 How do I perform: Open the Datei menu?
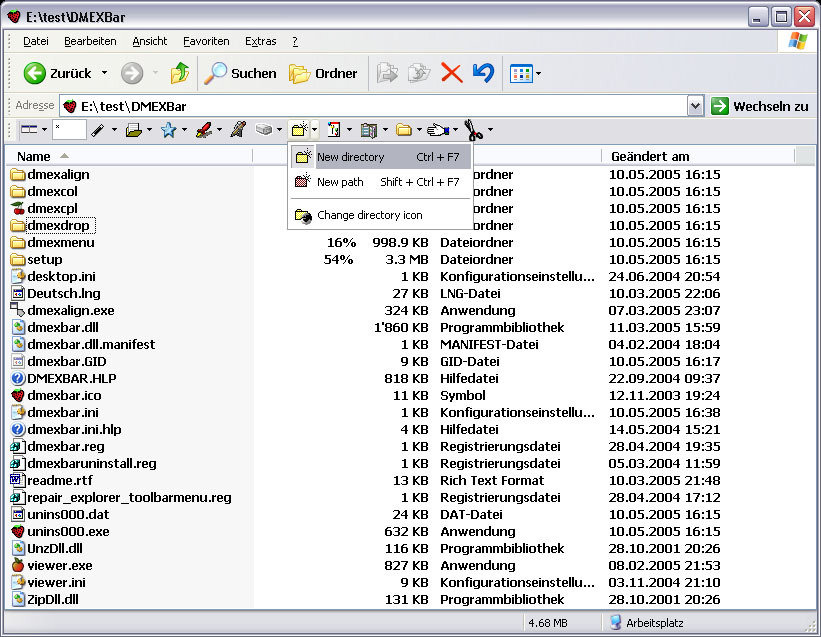36,41
